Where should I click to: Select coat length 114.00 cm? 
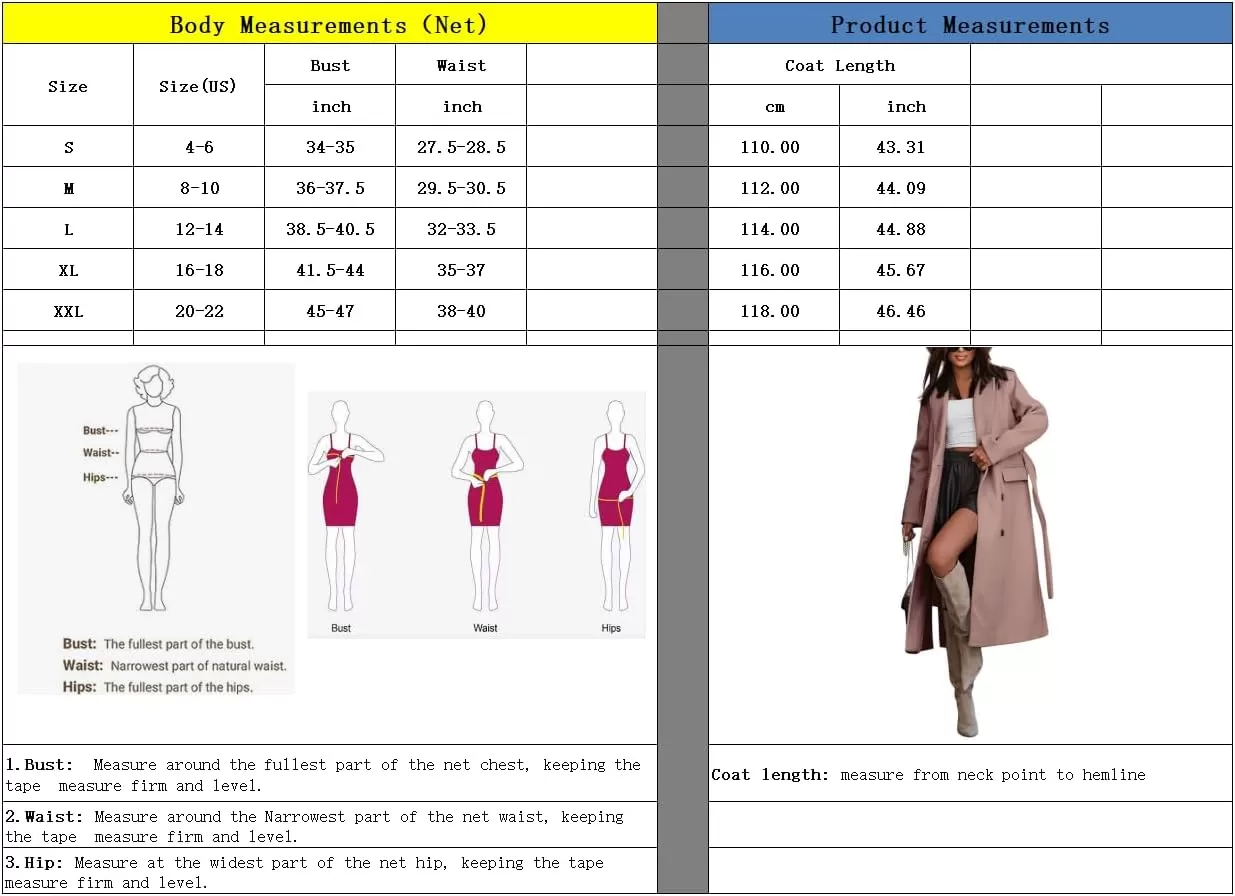point(774,229)
